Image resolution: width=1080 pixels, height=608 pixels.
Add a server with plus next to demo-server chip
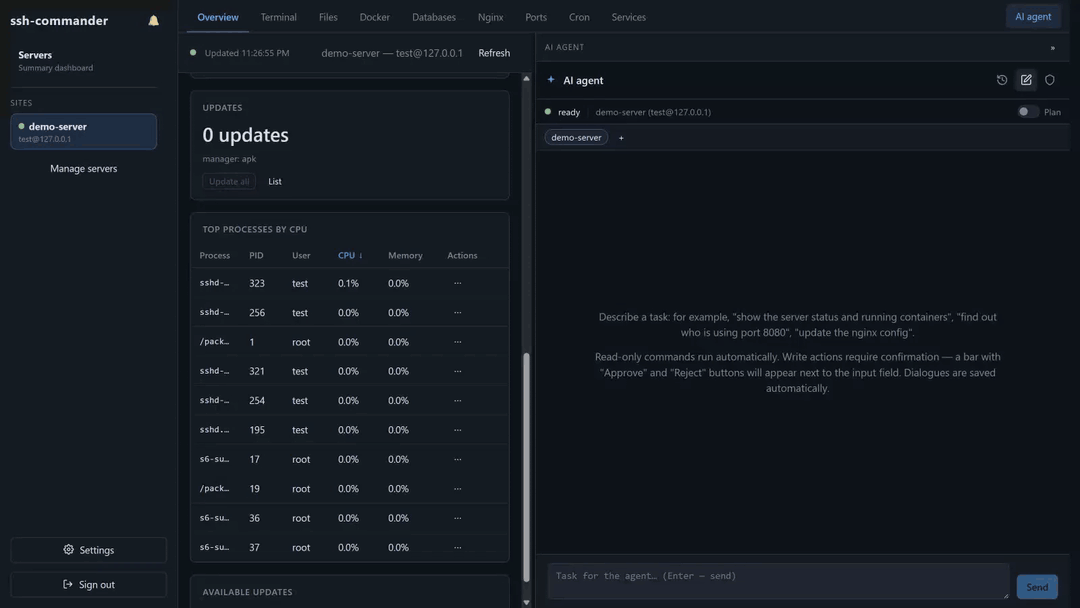pos(621,138)
